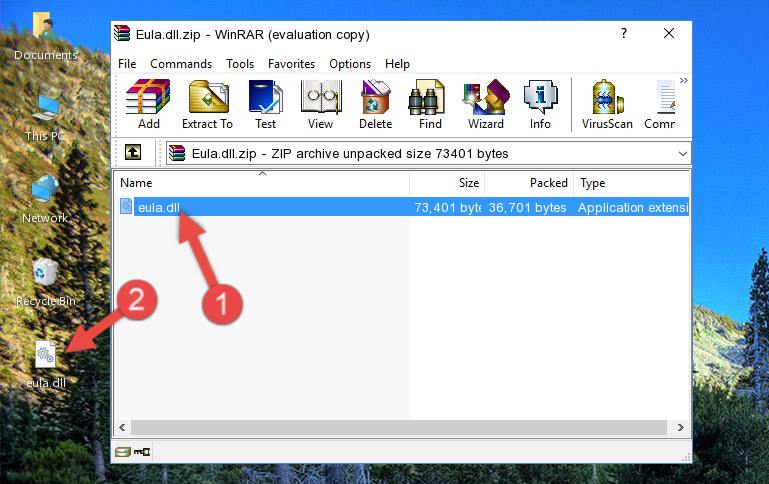The width and height of the screenshot is (769, 484).
Task: Select the Recycle Bin desktop icon
Action: coord(46,283)
